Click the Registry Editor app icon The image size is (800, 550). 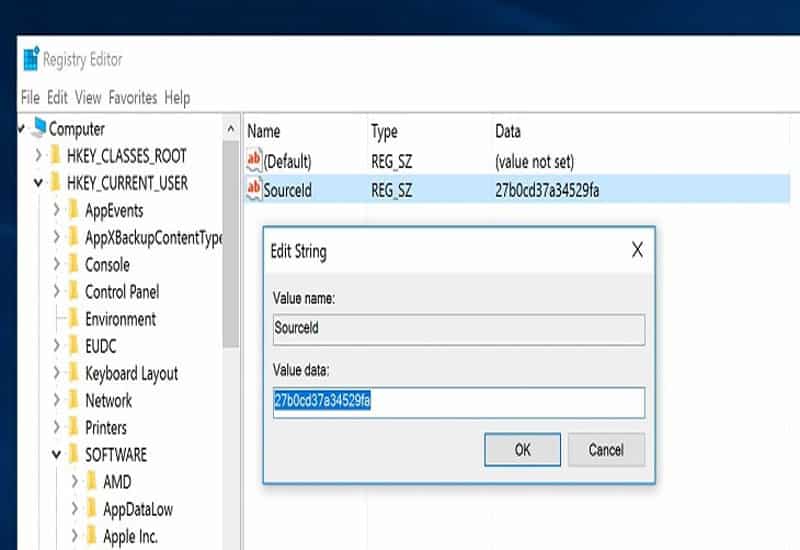point(31,59)
